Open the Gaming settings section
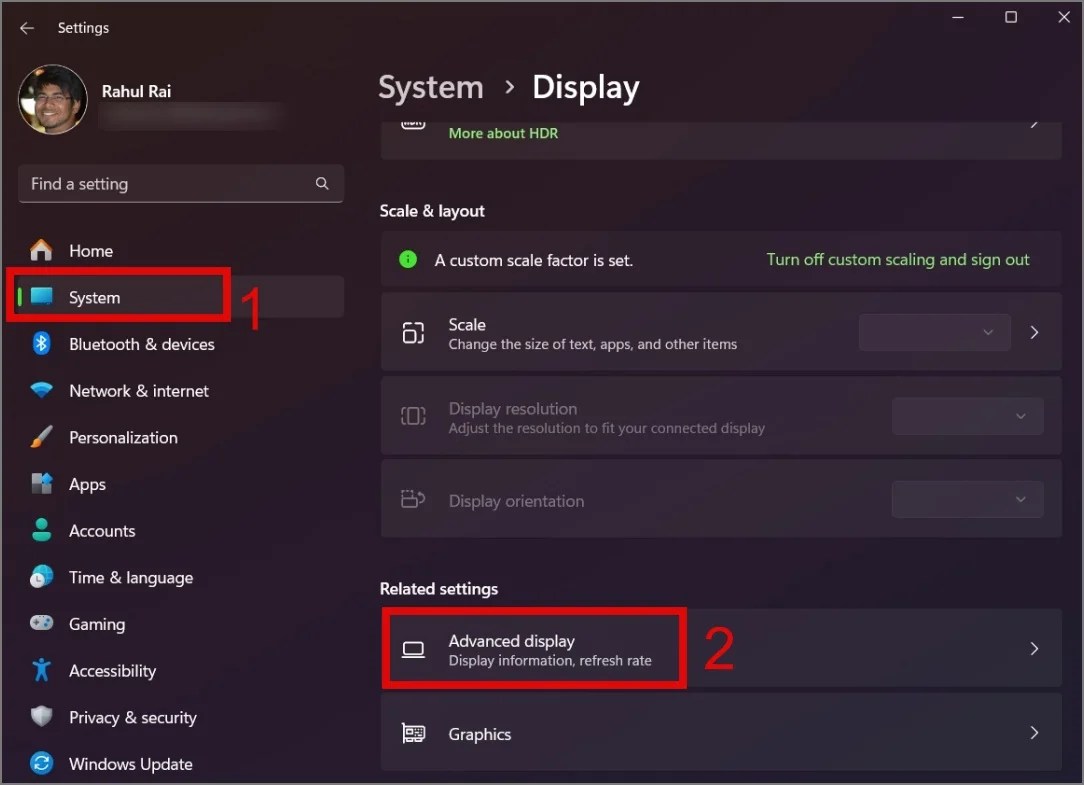This screenshot has width=1084, height=785. [97, 624]
